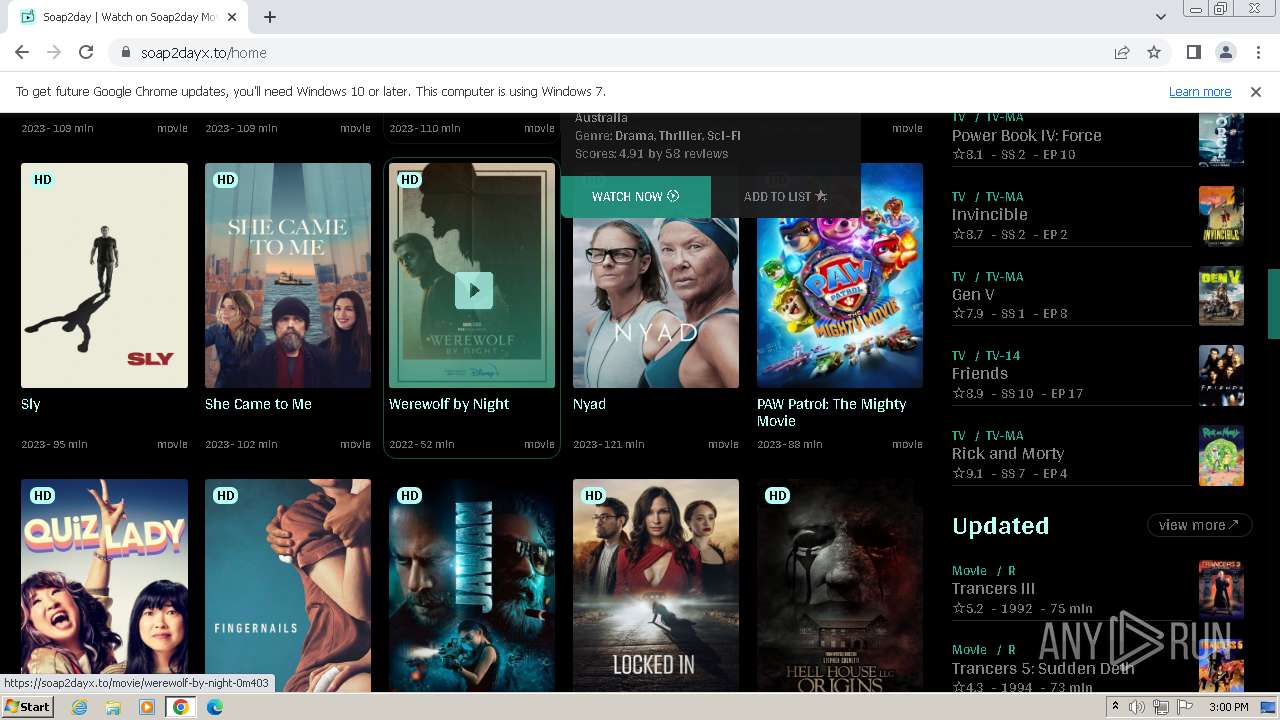Dismiss the Chrome update notification bar
Image resolution: width=1280 pixels, height=720 pixels.
1256,92
